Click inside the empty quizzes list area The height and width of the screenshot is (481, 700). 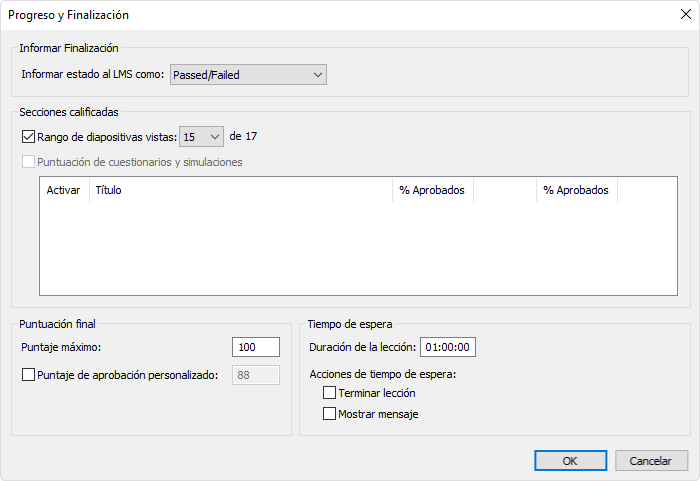pyautogui.click(x=358, y=248)
